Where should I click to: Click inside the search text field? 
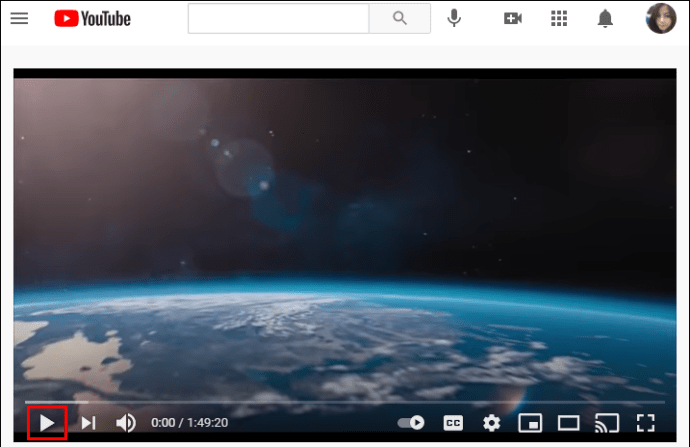pyautogui.click(x=278, y=18)
